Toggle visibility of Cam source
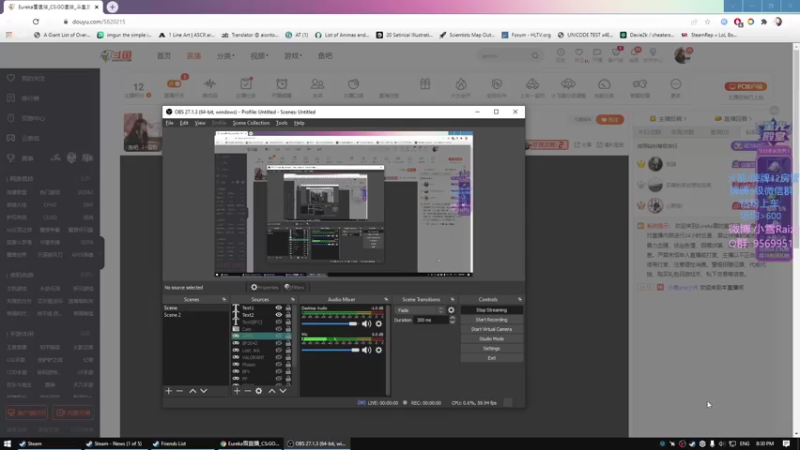 click(x=279, y=329)
